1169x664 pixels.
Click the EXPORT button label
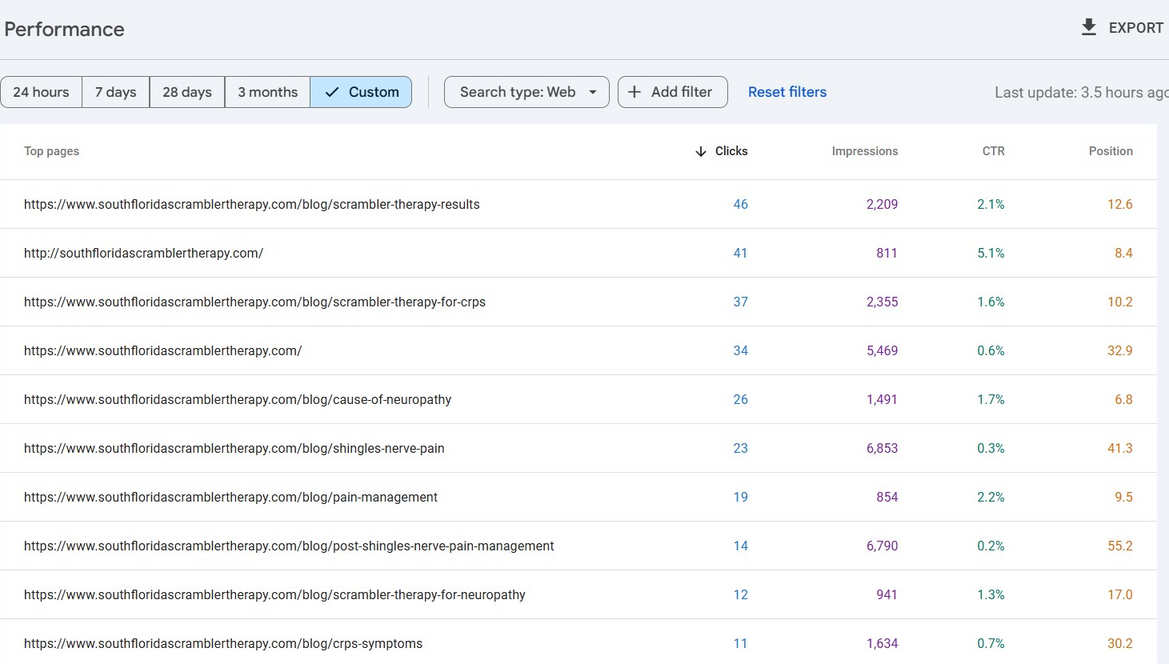(1135, 28)
